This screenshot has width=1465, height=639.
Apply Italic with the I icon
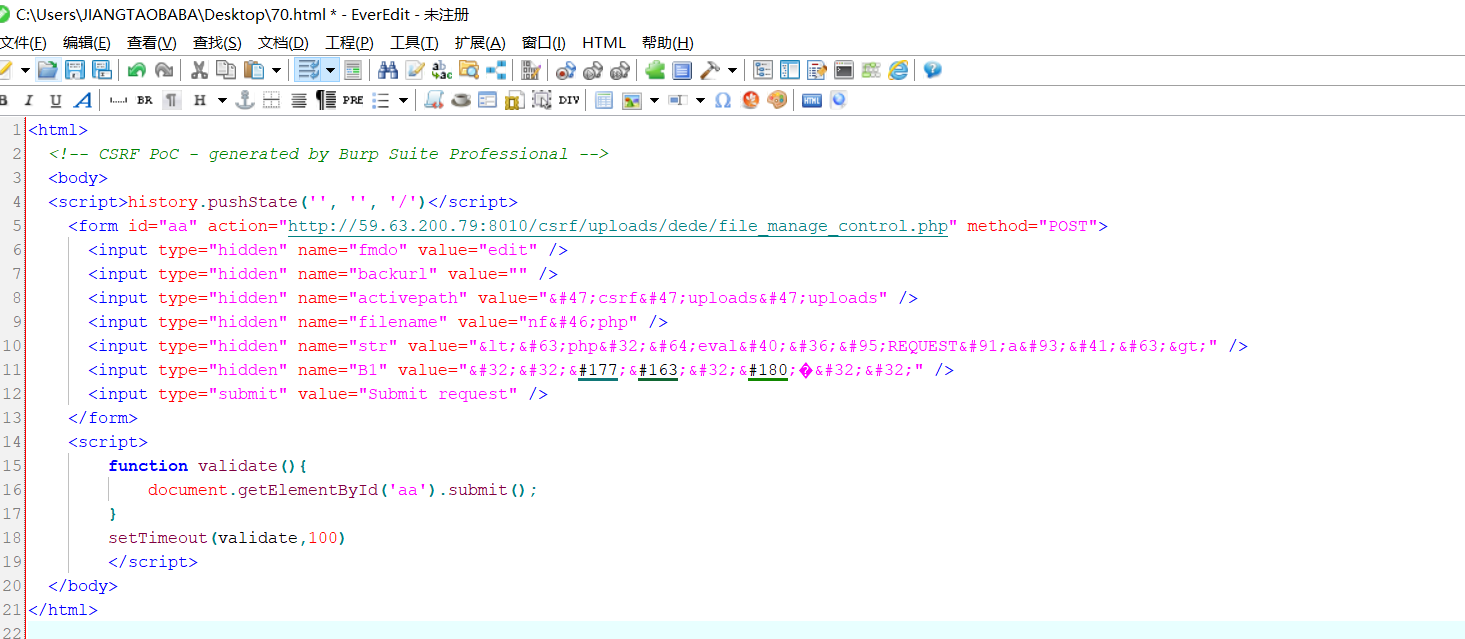[x=28, y=100]
